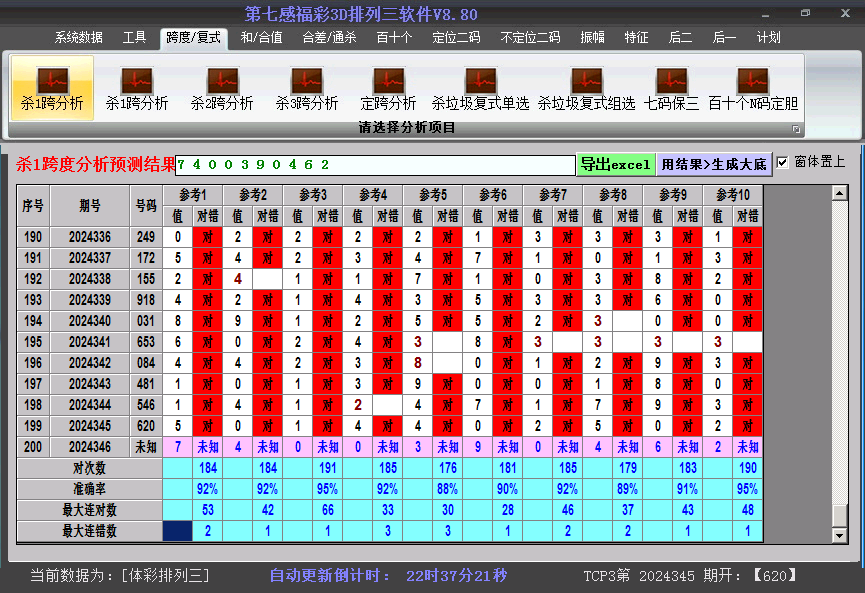Click the 号码 column header
Viewport: 865px width, 593px height.
[x=146, y=206]
